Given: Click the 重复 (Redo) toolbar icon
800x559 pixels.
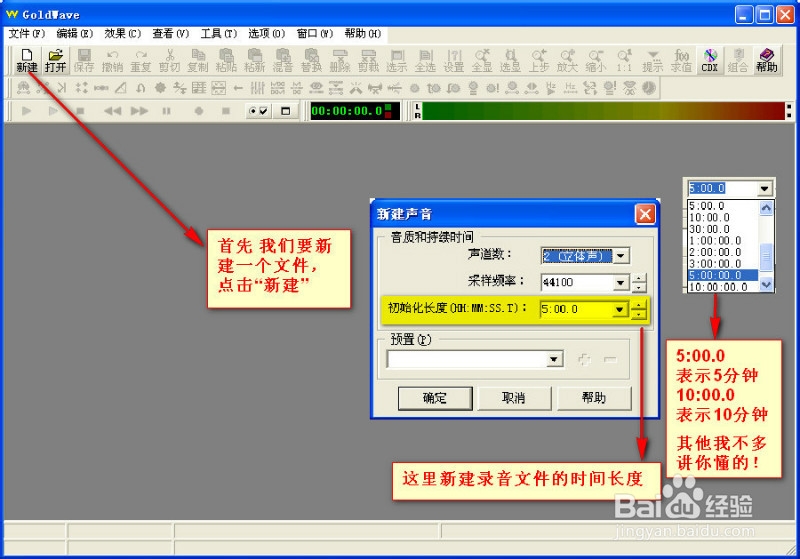Looking at the screenshot, I should (141, 60).
